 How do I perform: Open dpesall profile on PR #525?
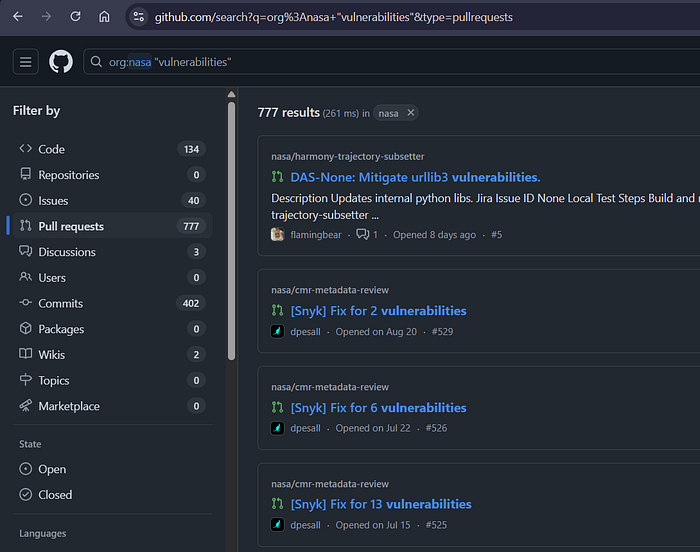[x=305, y=525]
